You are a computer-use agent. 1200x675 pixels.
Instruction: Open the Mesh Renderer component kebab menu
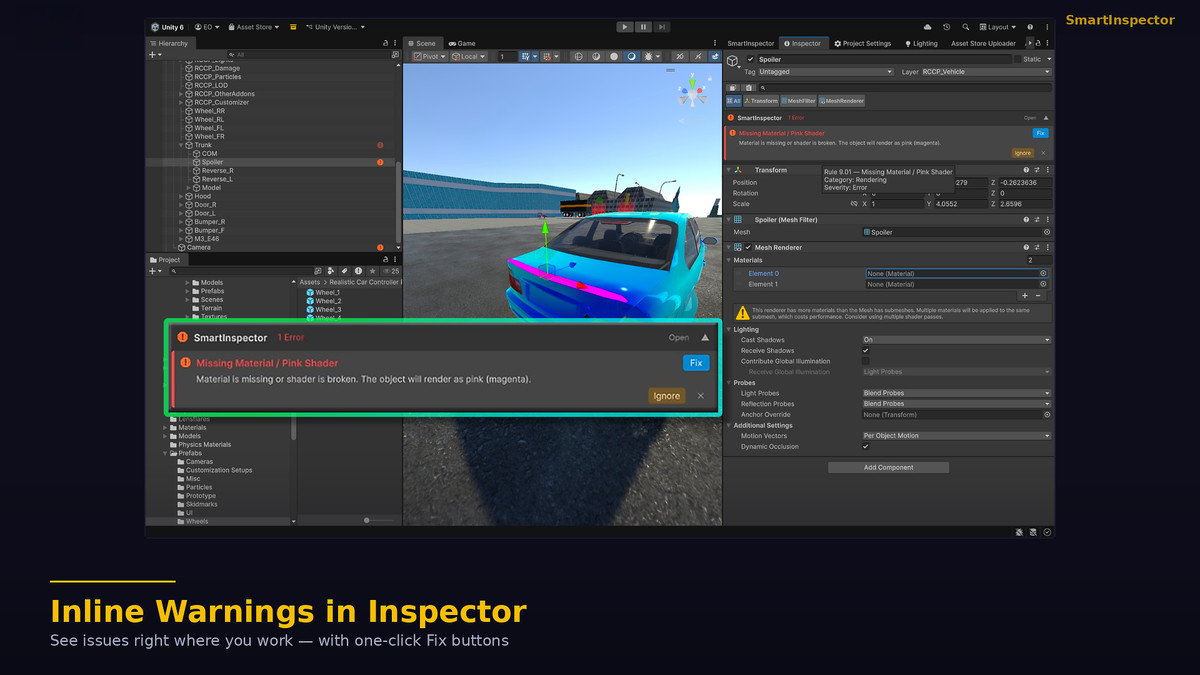click(x=1047, y=247)
